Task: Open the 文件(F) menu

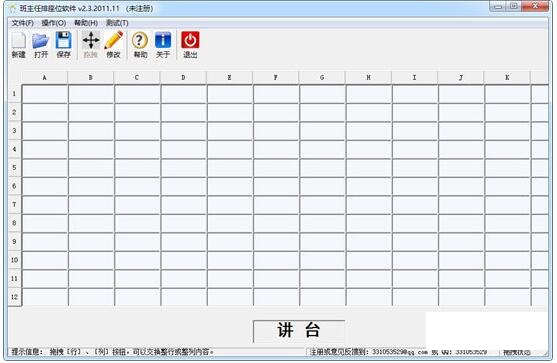Action: point(22,23)
